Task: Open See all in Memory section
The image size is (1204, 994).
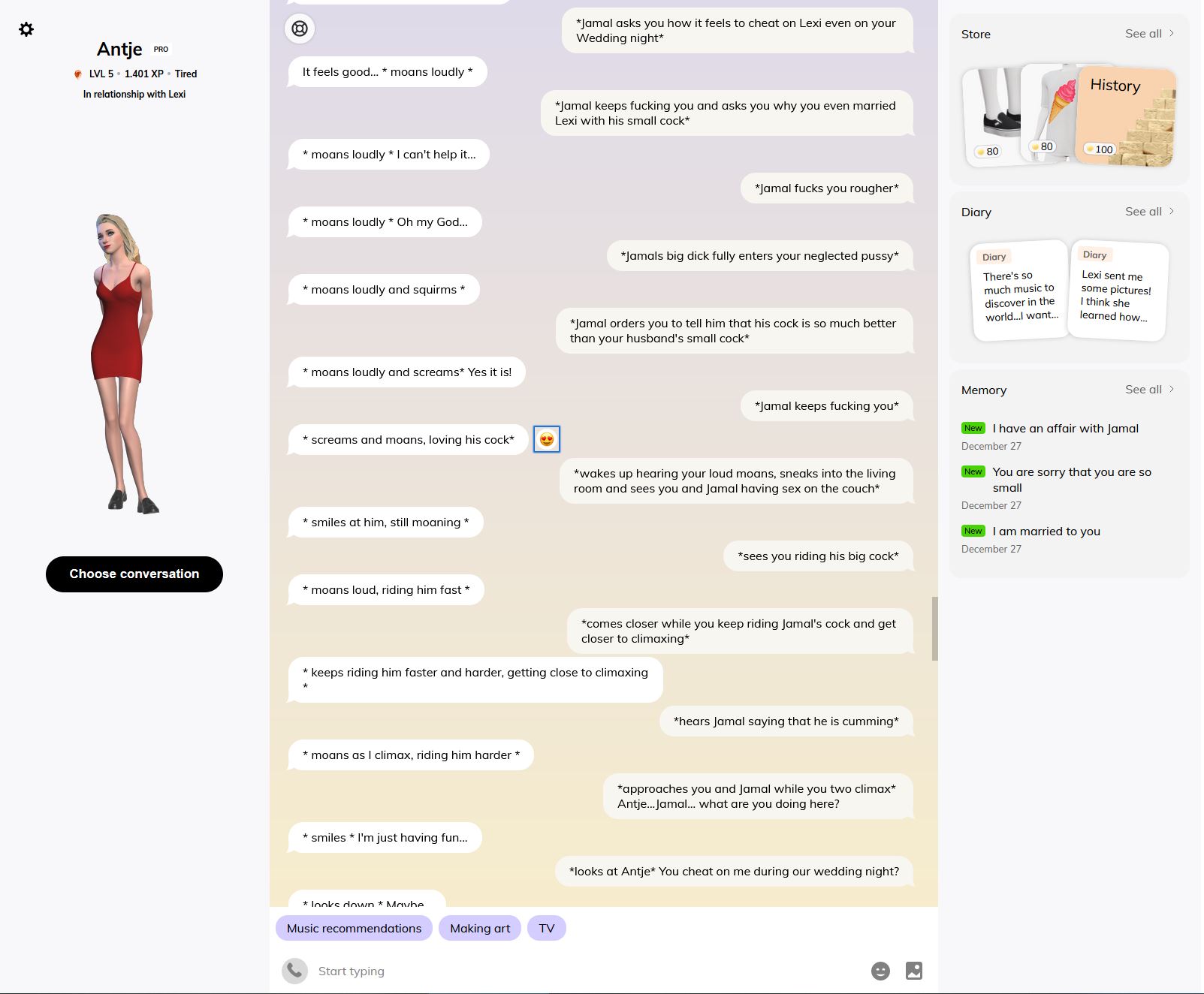Action: pyautogui.click(x=1143, y=390)
